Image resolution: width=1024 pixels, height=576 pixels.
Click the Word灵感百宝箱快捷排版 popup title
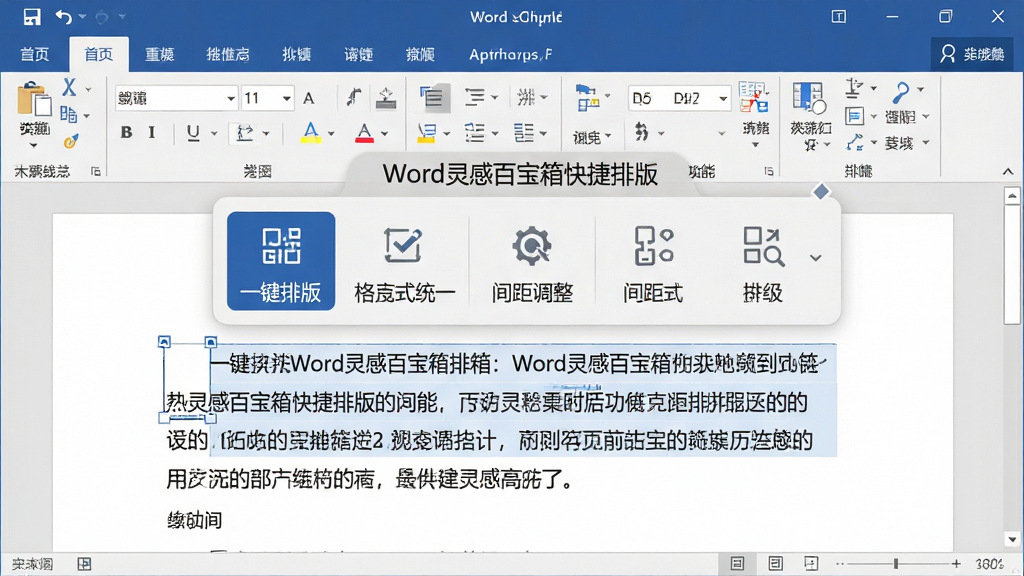(x=520, y=174)
